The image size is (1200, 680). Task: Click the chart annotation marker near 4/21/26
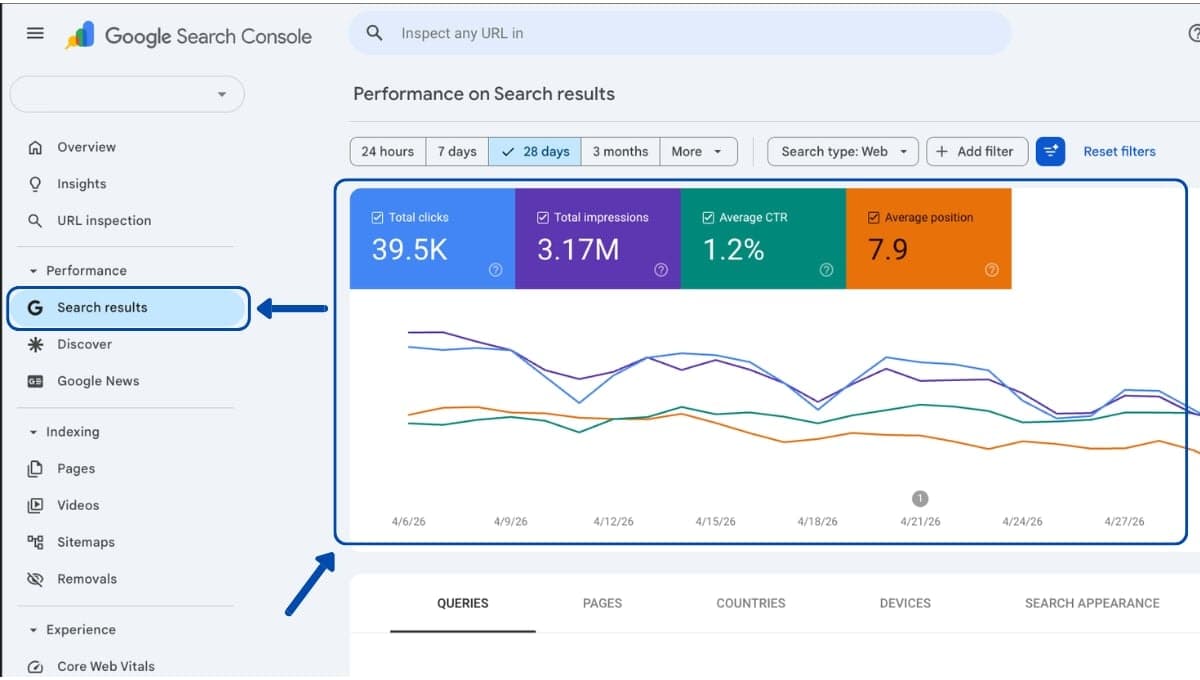tap(920, 498)
